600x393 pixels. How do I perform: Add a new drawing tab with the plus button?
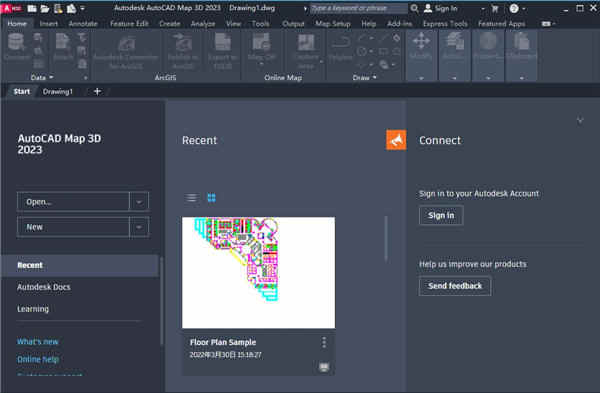click(x=97, y=91)
